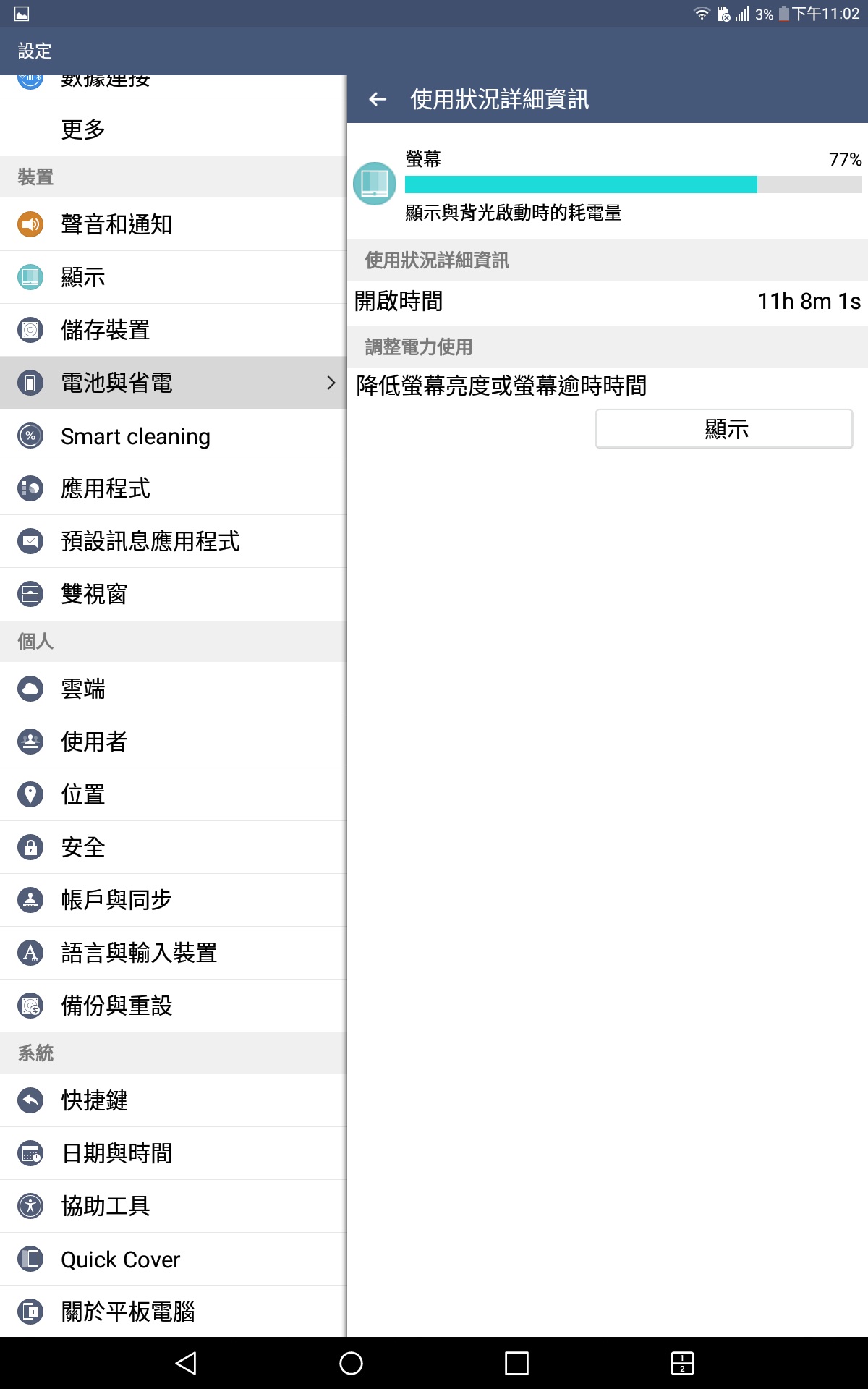Tap the security lock icon

click(30, 847)
